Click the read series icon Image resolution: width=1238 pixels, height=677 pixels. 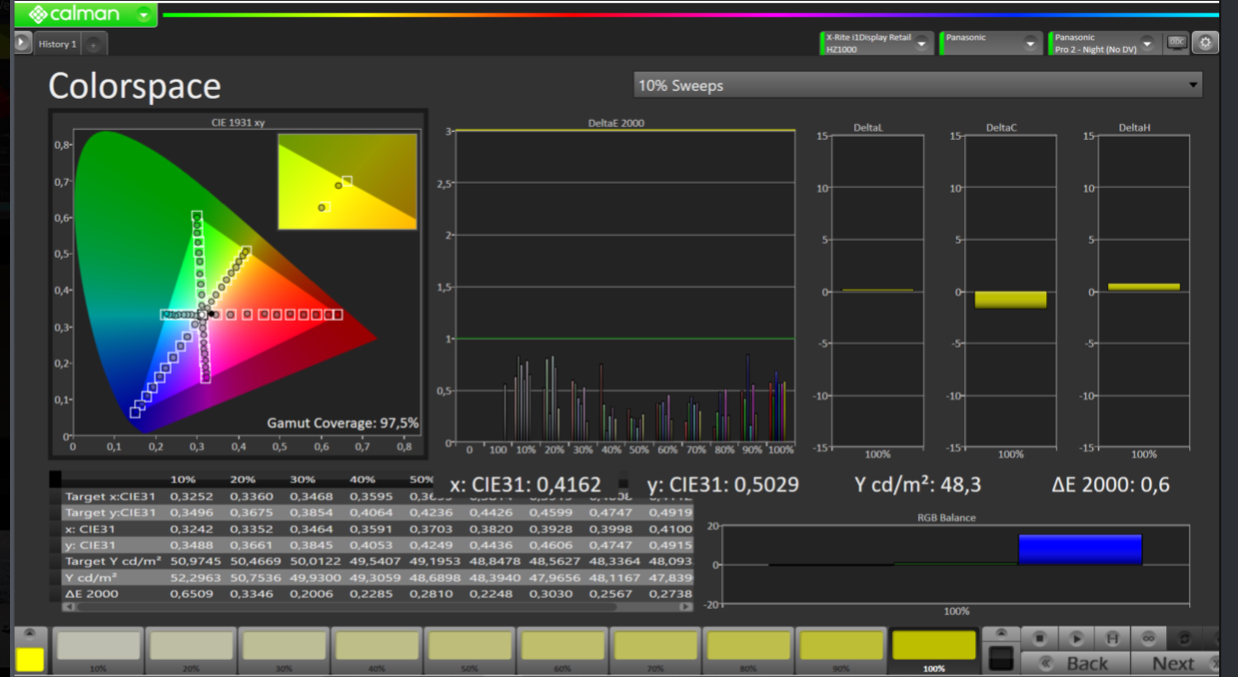click(1112, 637)
